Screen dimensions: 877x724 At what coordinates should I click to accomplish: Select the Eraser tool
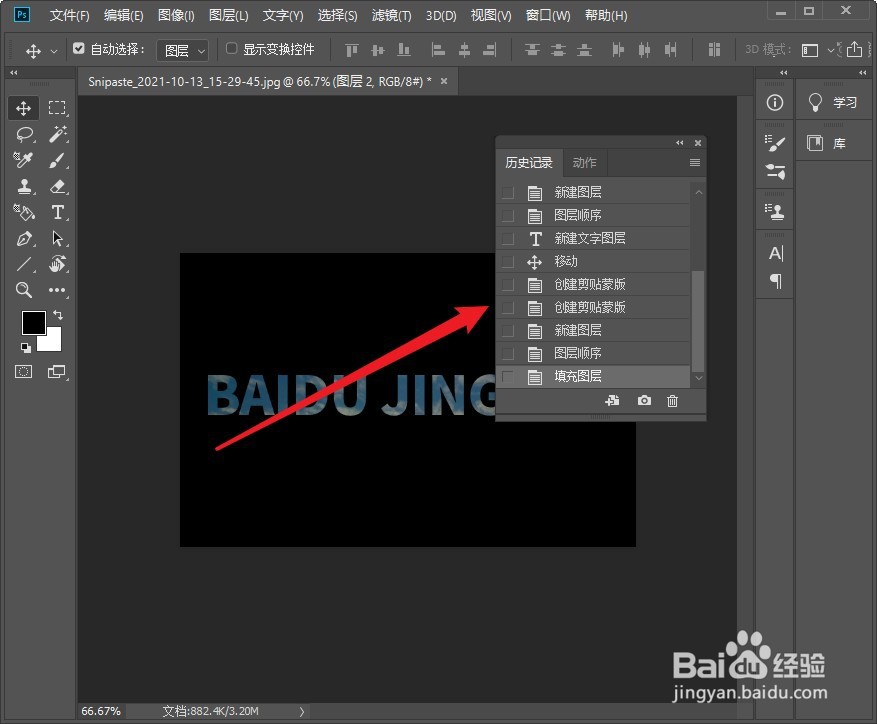pos(57,186)
